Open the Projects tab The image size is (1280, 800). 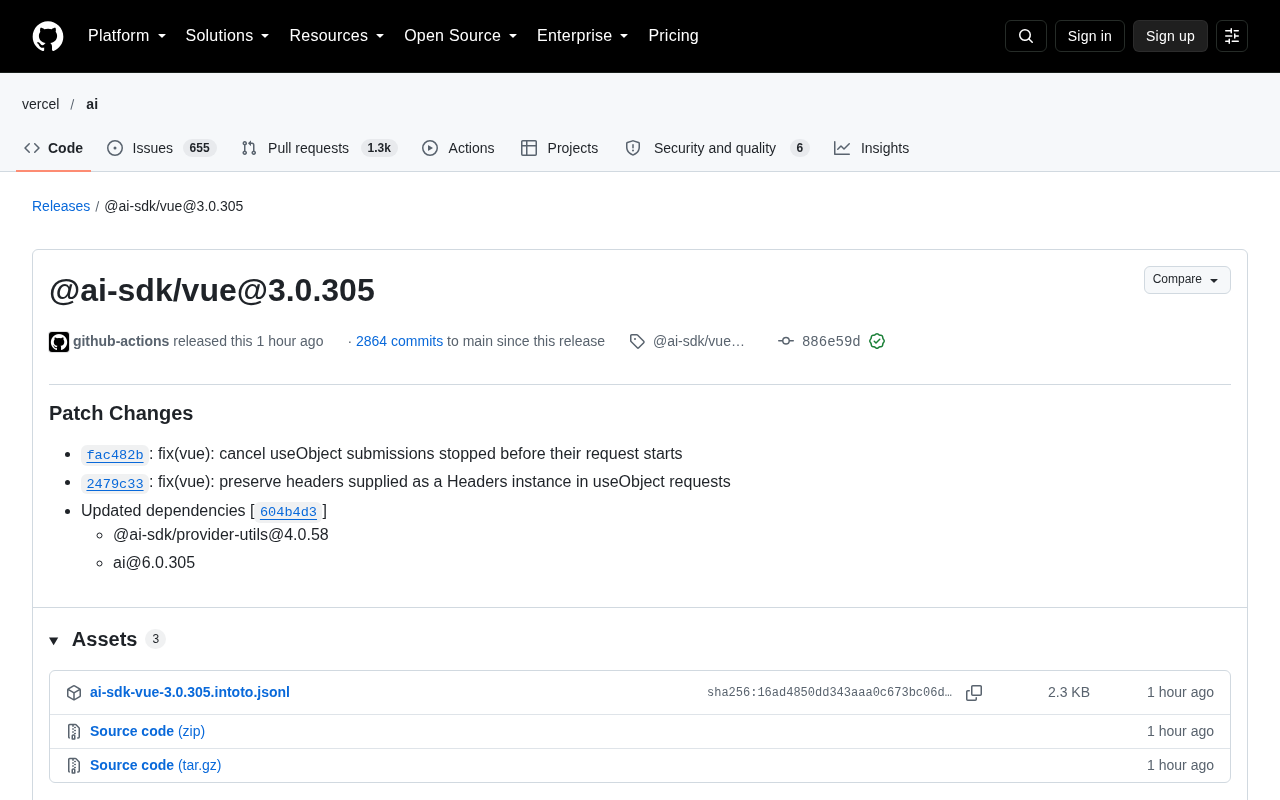click(560, 148)
